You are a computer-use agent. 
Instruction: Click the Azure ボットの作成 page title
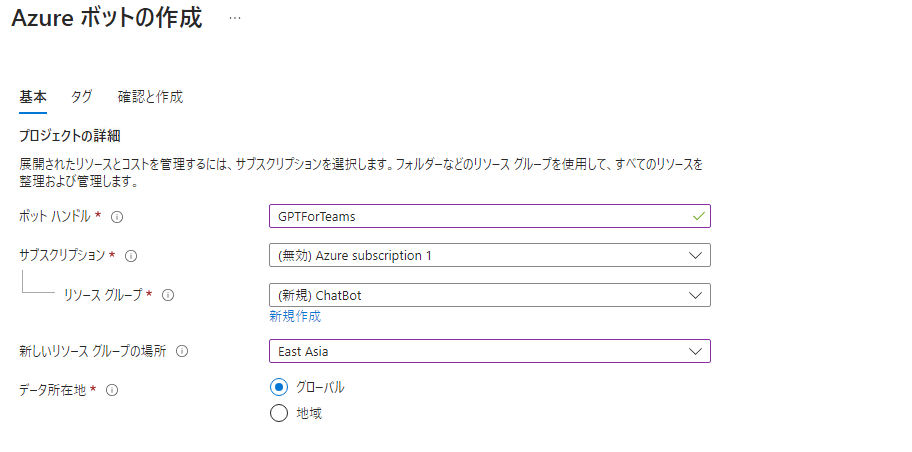coord(107,19)
